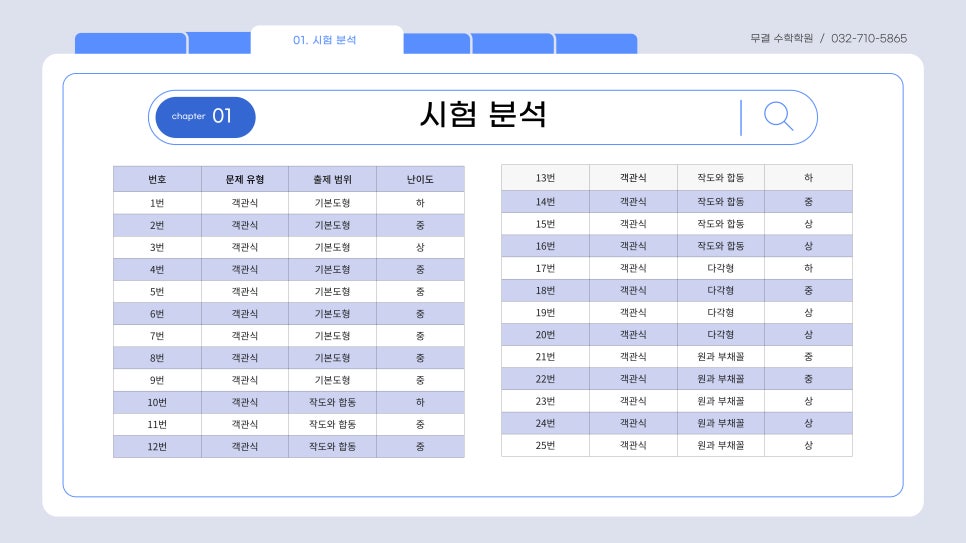The image size is (966, 543).
Task: Select the '10번' row number cell
Action: point(157,402)
